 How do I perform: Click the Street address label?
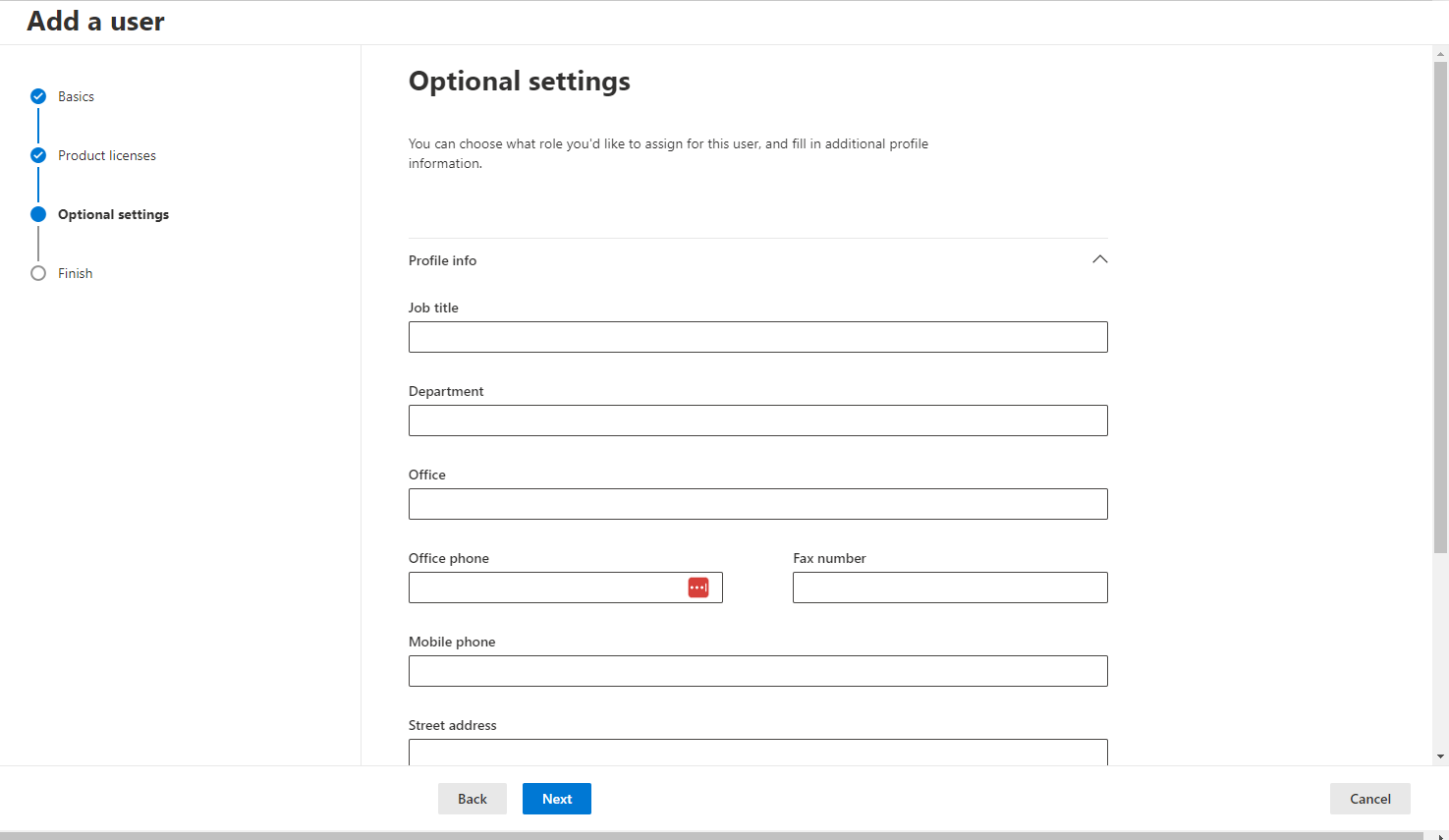coord(453,725)
